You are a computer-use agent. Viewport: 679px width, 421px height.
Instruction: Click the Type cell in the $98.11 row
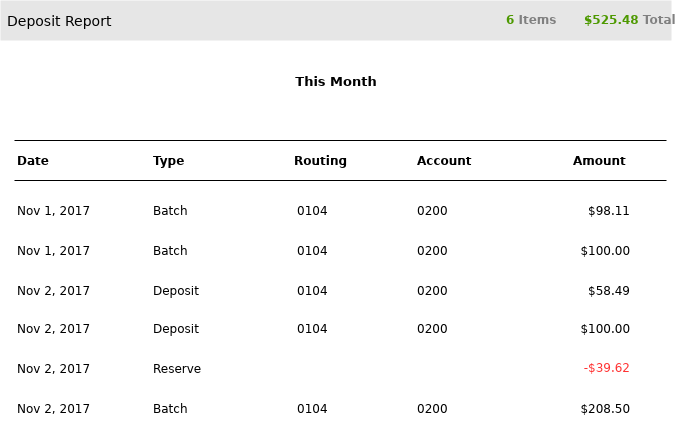[x=170, y=211]
